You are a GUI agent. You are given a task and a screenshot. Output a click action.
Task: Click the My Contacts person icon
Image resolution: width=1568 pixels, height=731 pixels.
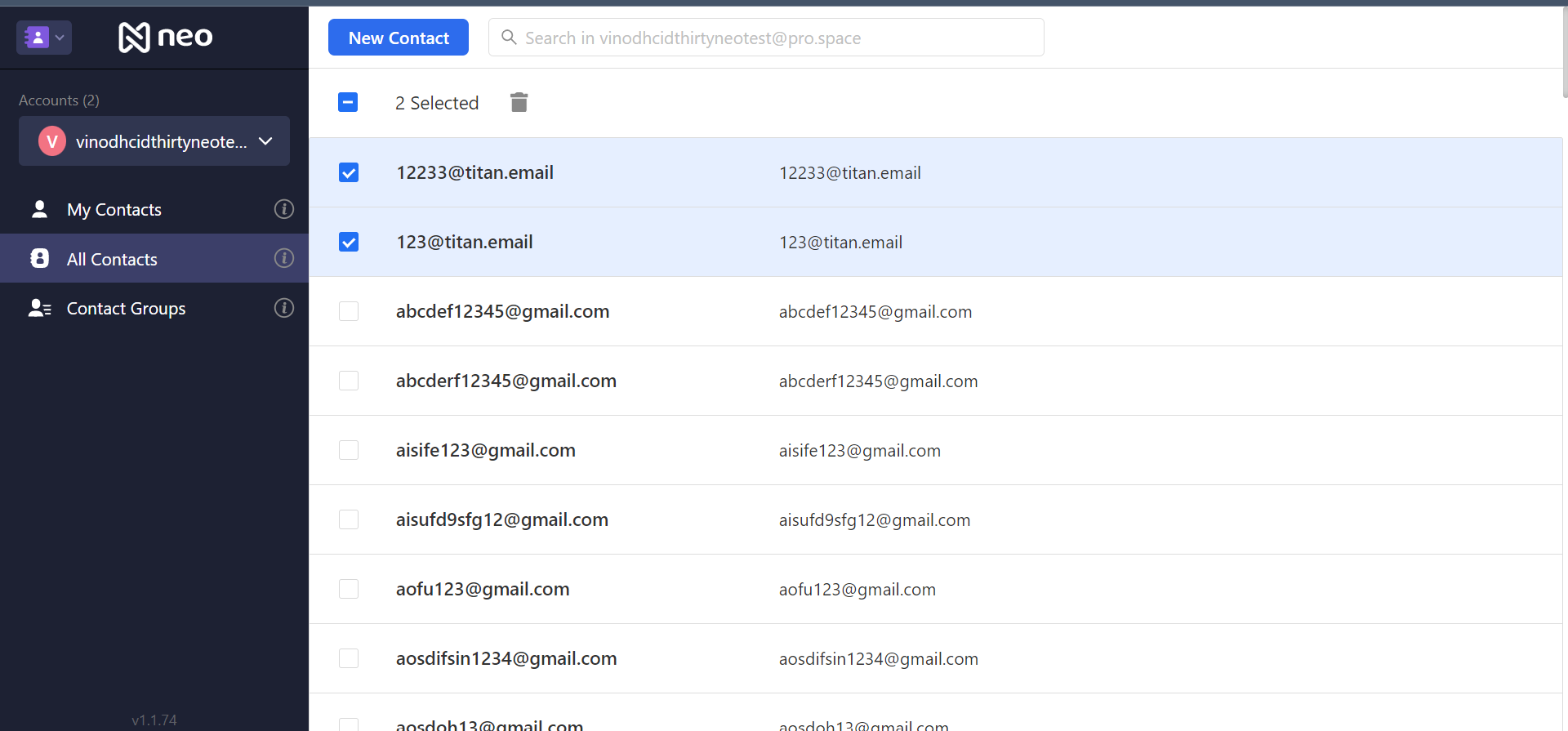tap(39, 209)
